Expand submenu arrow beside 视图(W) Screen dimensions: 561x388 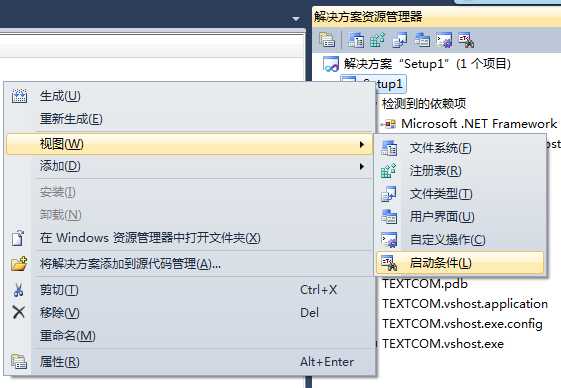[x=362, y=144]
